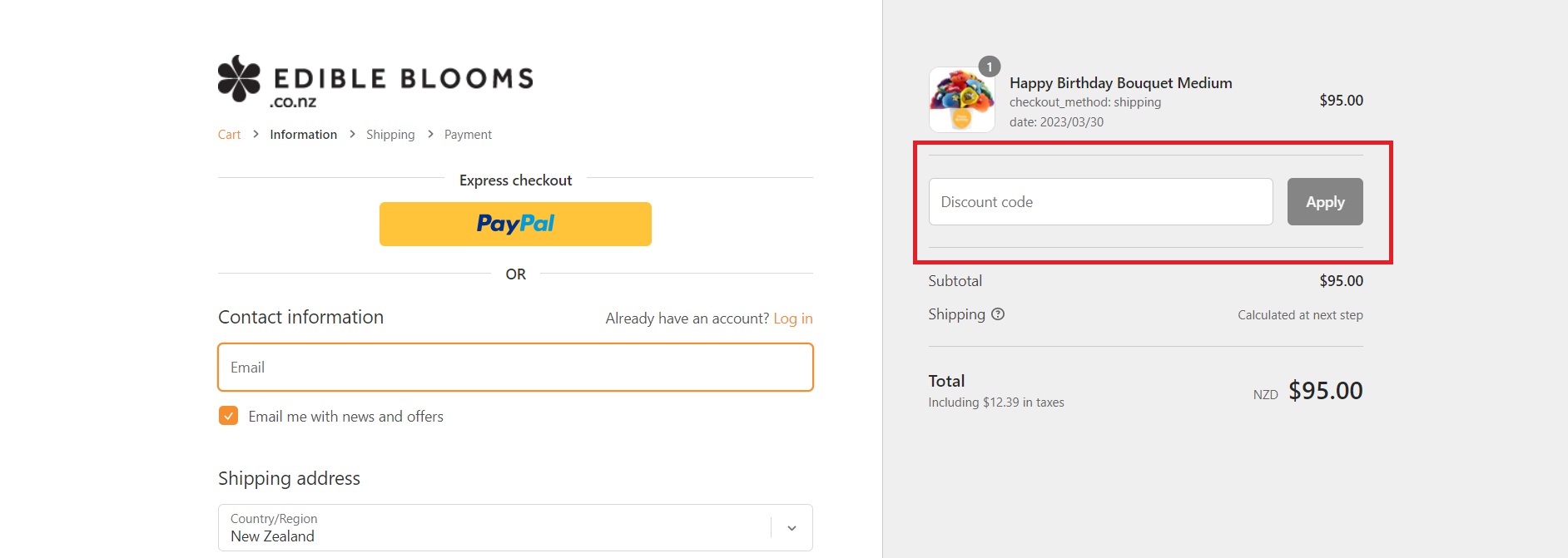This screenshot has height=558, width=1568.
Task: Navigate back to the Cart step
Action: coord(228,134)
